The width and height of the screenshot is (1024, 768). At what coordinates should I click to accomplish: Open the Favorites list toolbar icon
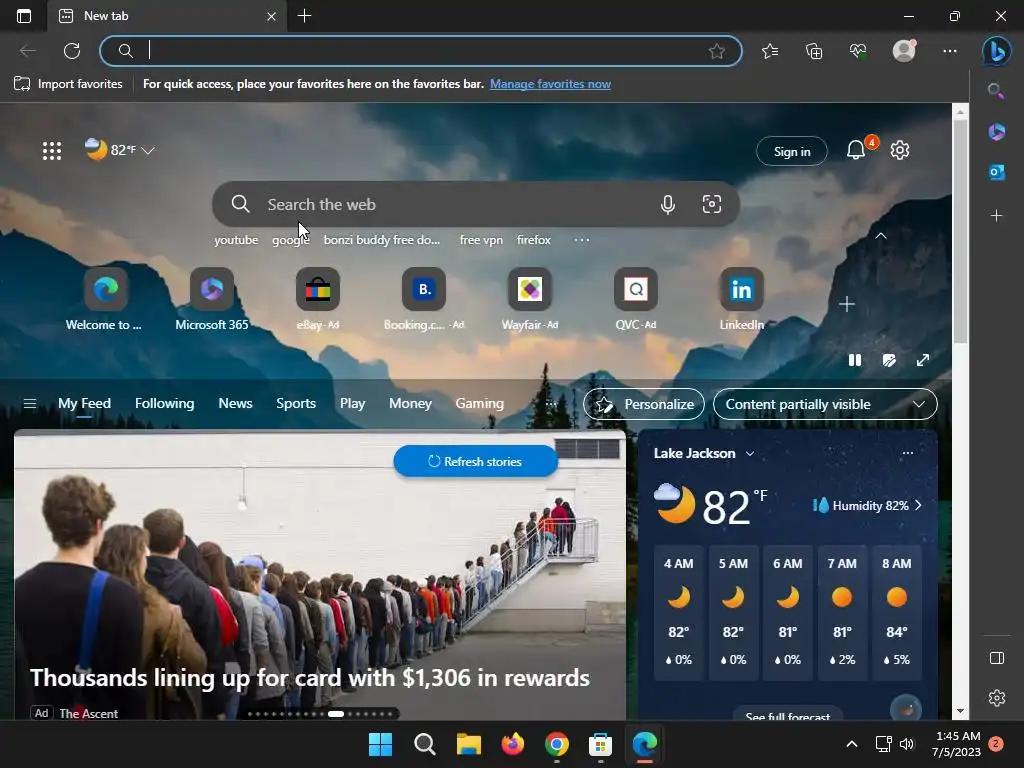pyautogui.click(x=770, y=51)
